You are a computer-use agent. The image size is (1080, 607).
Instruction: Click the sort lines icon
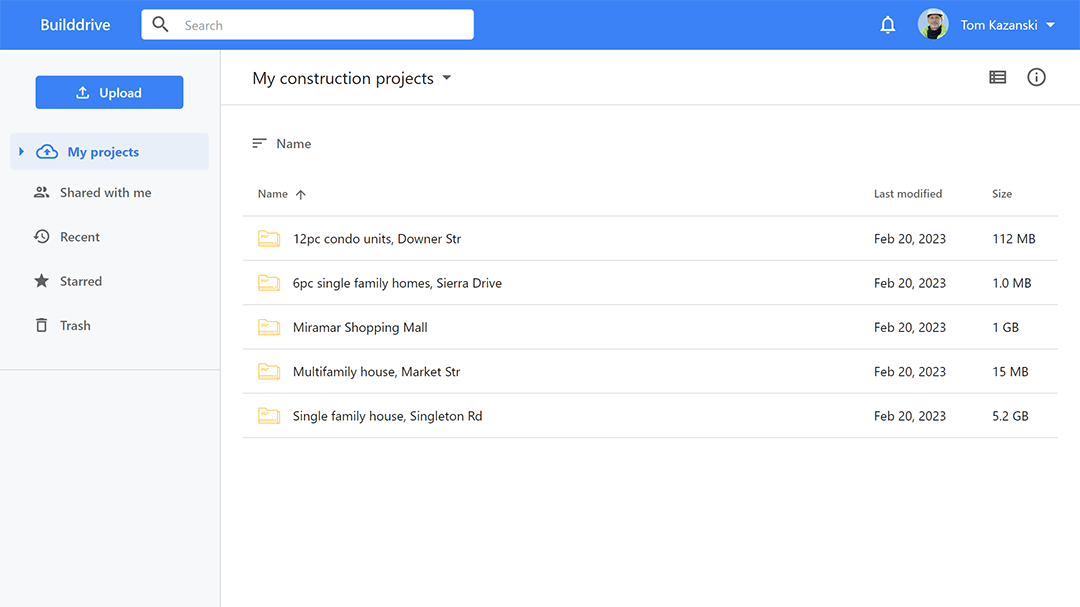click(x=259, y=143)
